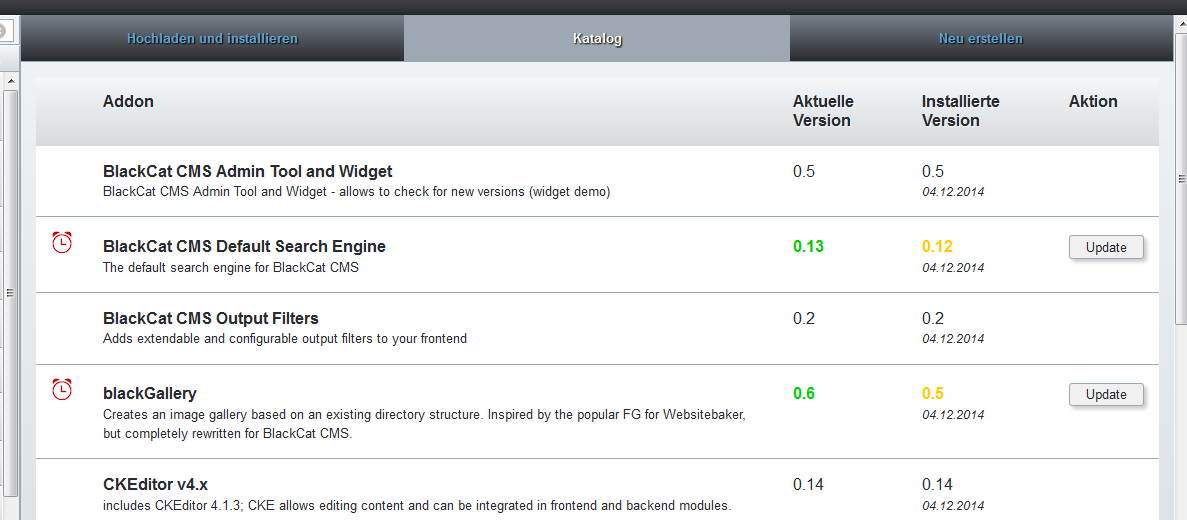Select the blackGallery addon title

point(149,394)
